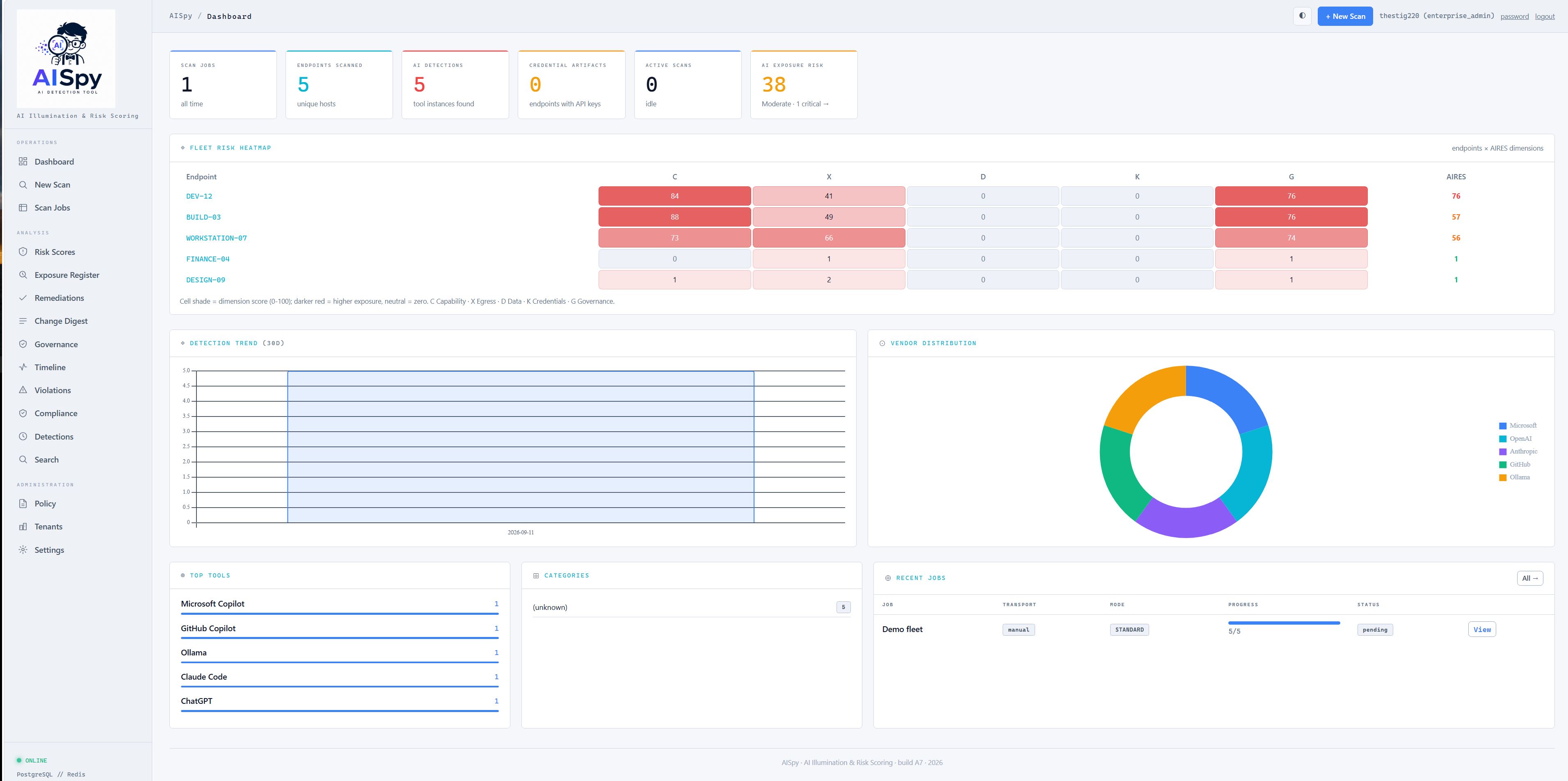Click the + New Scan button
Screen dimensions: 1568x781
tap(1345, 16)
